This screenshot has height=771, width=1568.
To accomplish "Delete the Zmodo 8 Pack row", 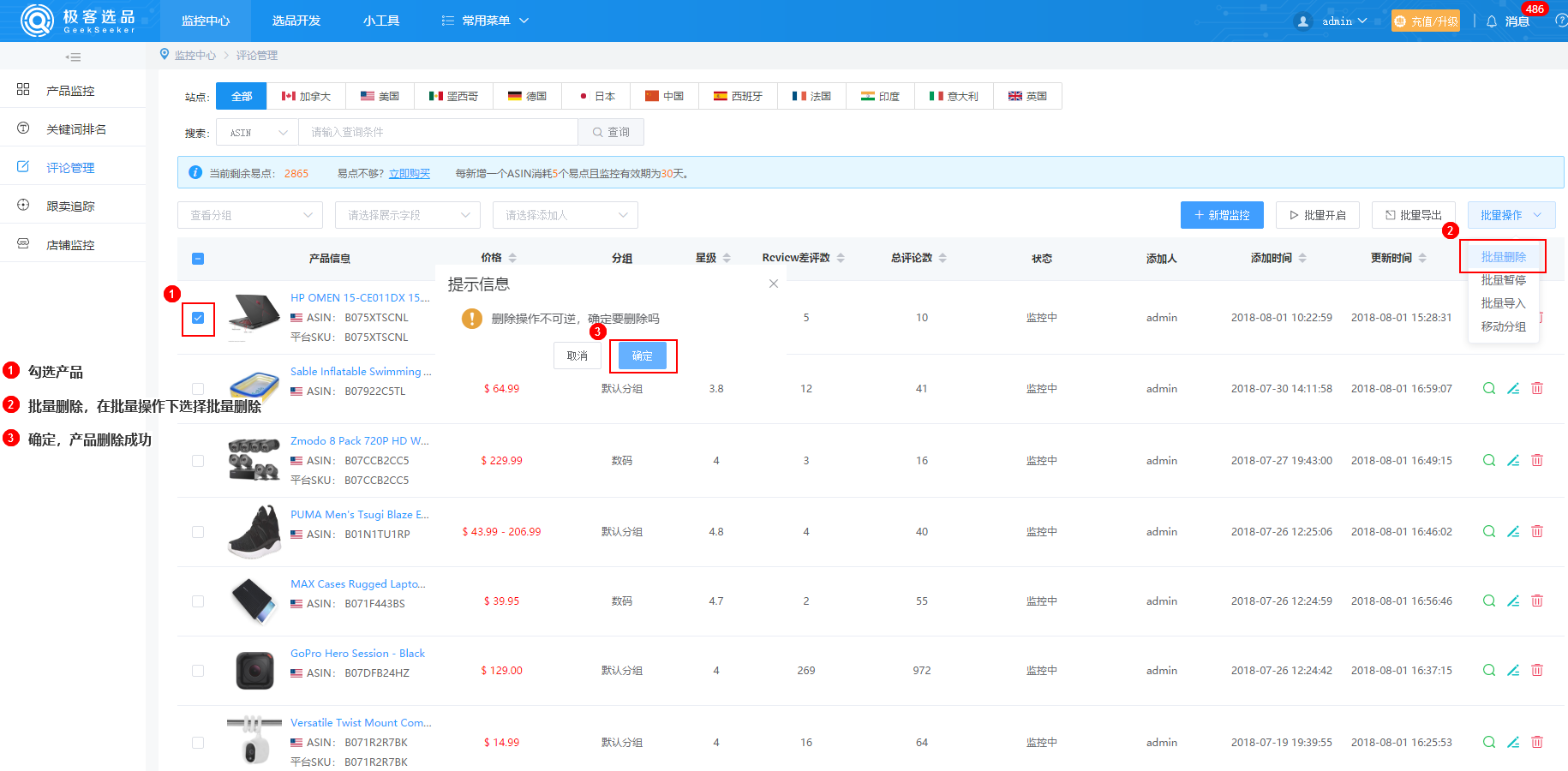I will pyautogui.click(x=1537, y=460).
